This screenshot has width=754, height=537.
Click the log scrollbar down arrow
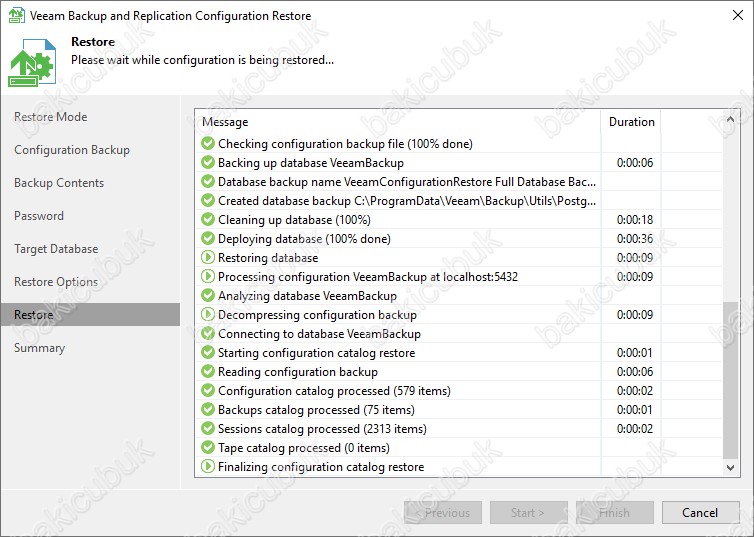730,467
